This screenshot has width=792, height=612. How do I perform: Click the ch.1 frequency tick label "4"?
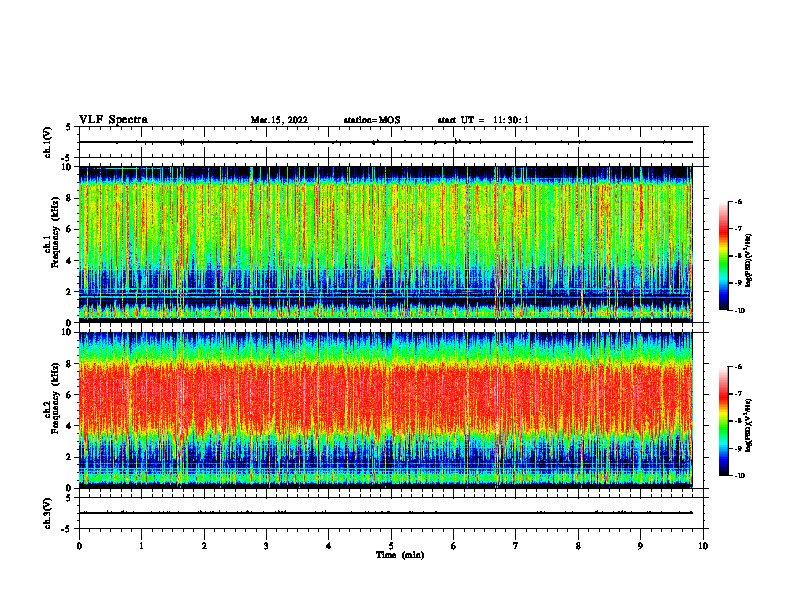point(71,261)
